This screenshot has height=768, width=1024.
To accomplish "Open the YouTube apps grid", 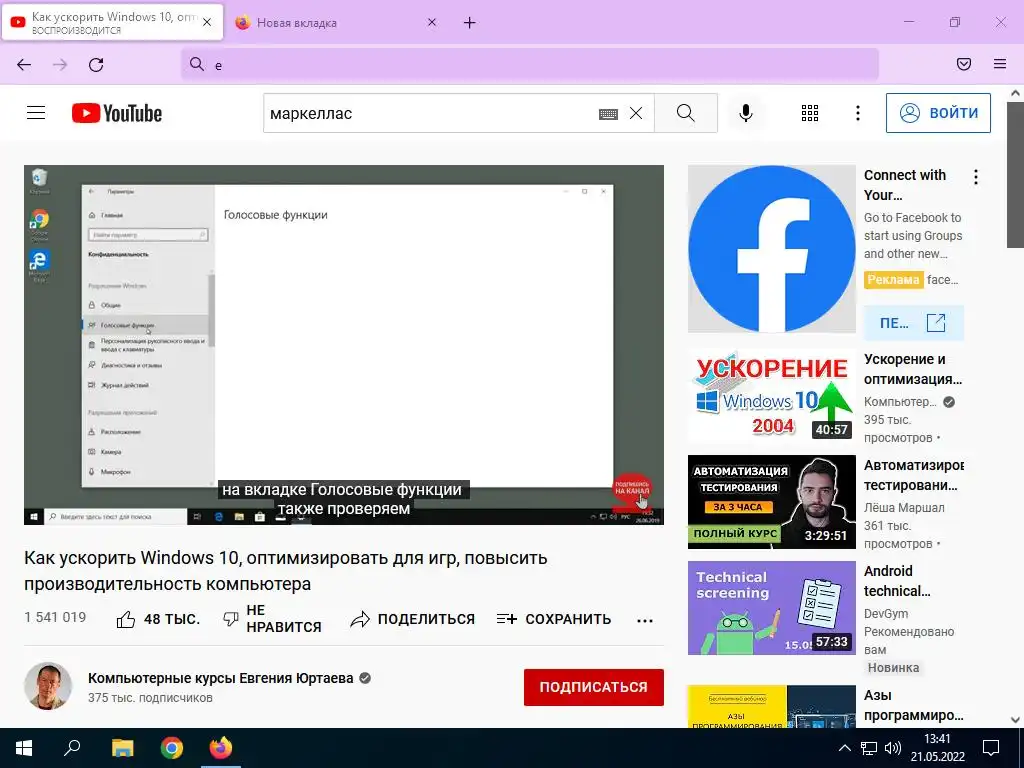I will coord(810,113).
